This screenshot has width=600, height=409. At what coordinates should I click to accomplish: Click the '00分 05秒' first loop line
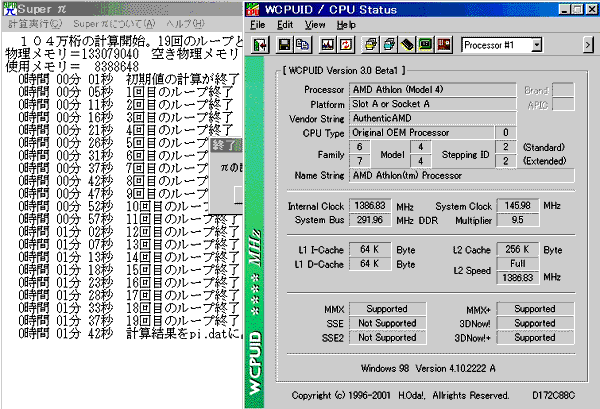(x=126, y=92)
